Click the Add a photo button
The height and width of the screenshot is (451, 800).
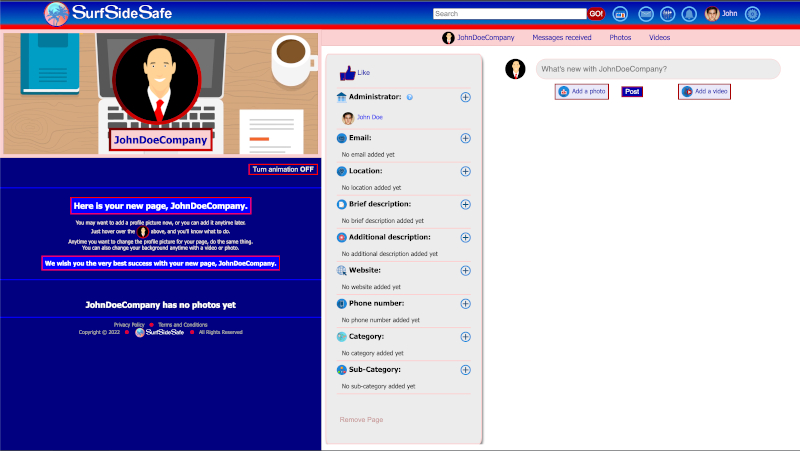(582, 91)
